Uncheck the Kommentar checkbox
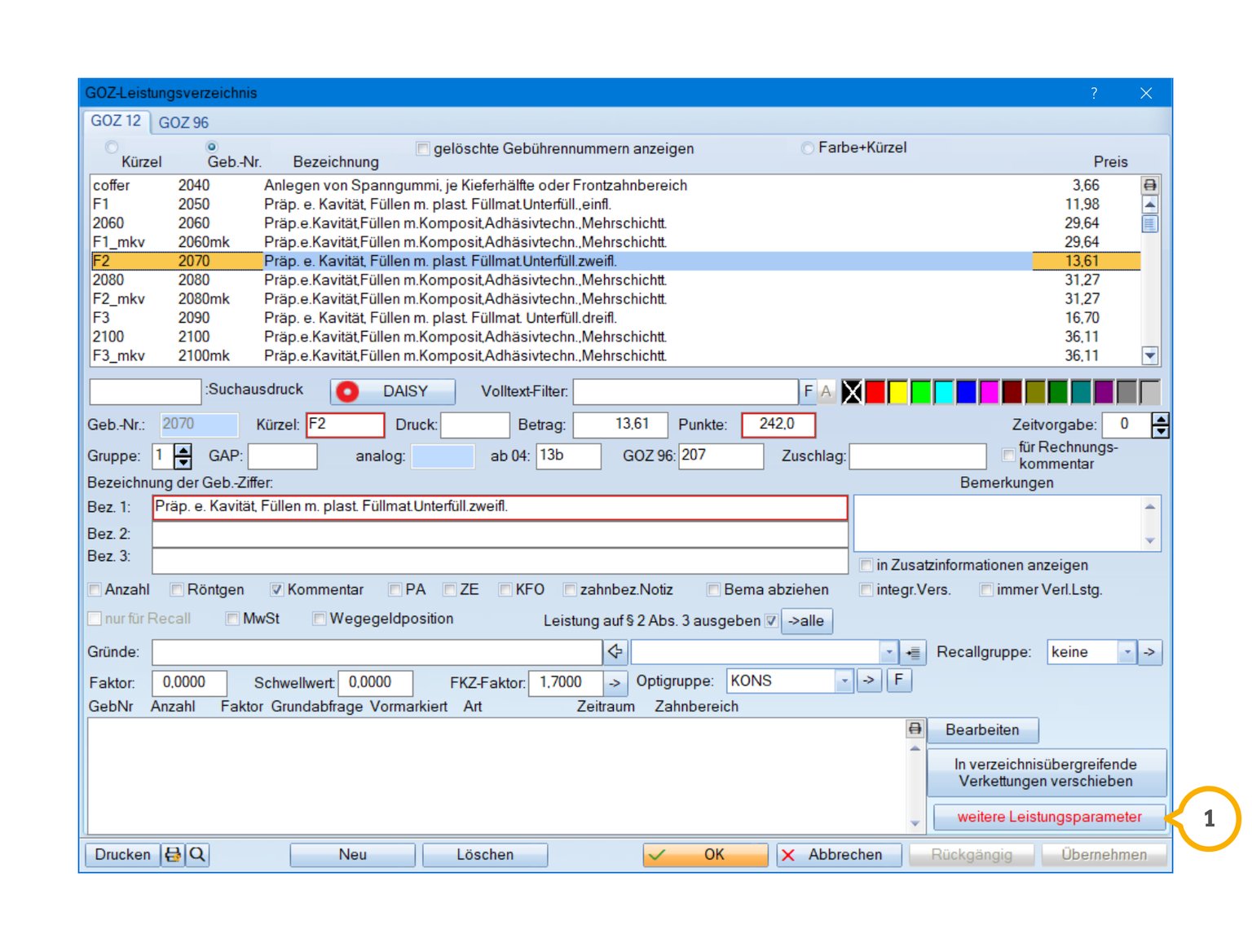Screen dimensions: 1252x952 pos(277,590)
